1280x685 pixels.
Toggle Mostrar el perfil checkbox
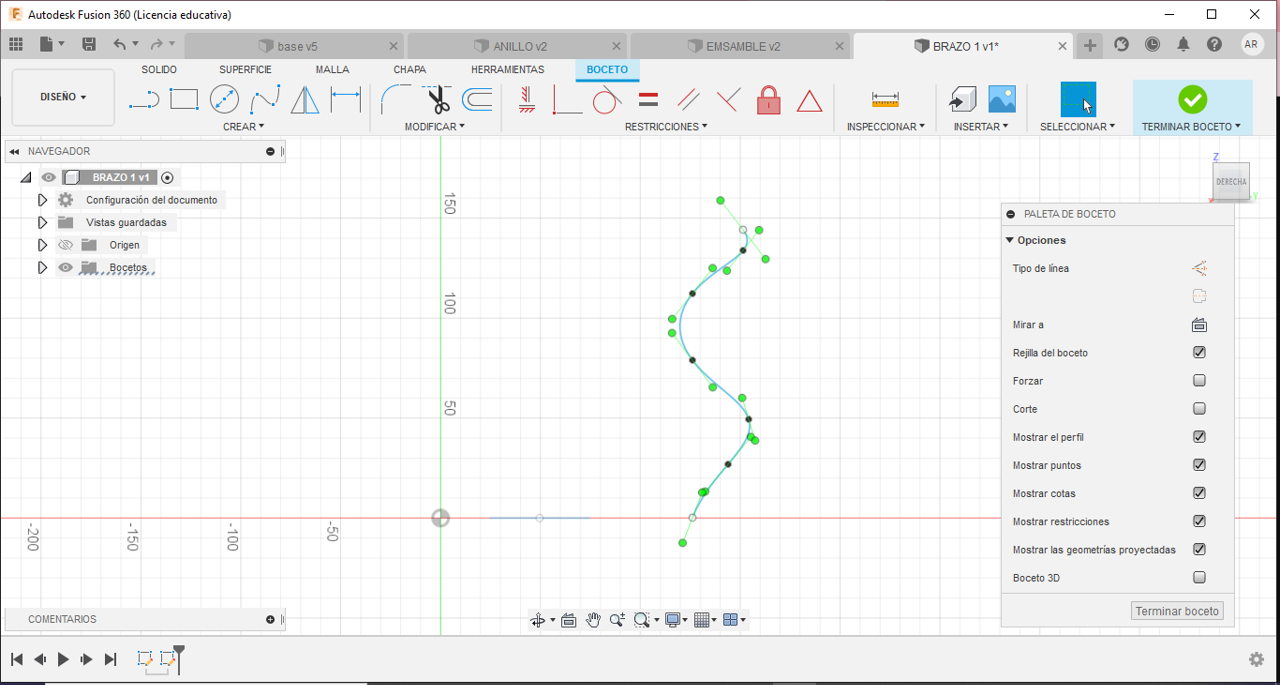pos(1199,437)
